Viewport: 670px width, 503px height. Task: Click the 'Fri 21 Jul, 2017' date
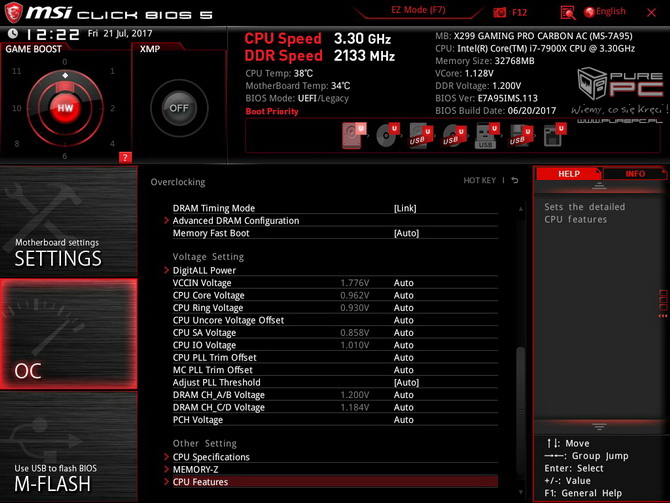(120, 33)
